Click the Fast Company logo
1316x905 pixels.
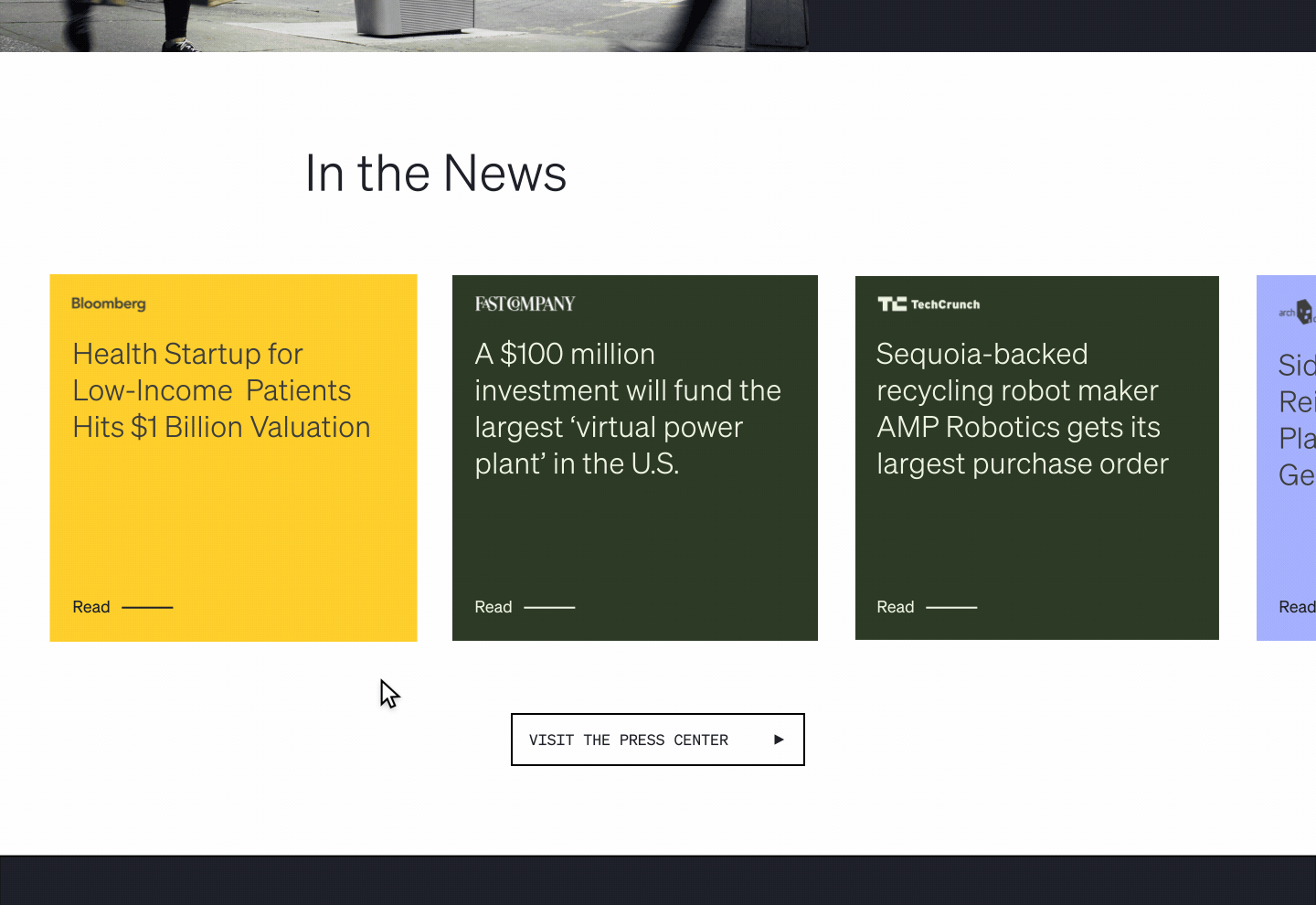tap(525, 303)
